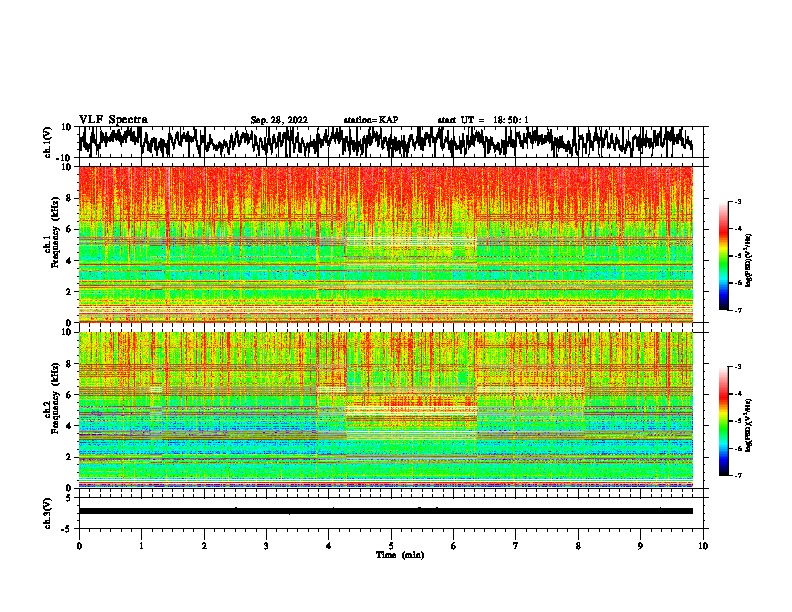Click the time axis tick label "4"

click(x=328, y=546)
